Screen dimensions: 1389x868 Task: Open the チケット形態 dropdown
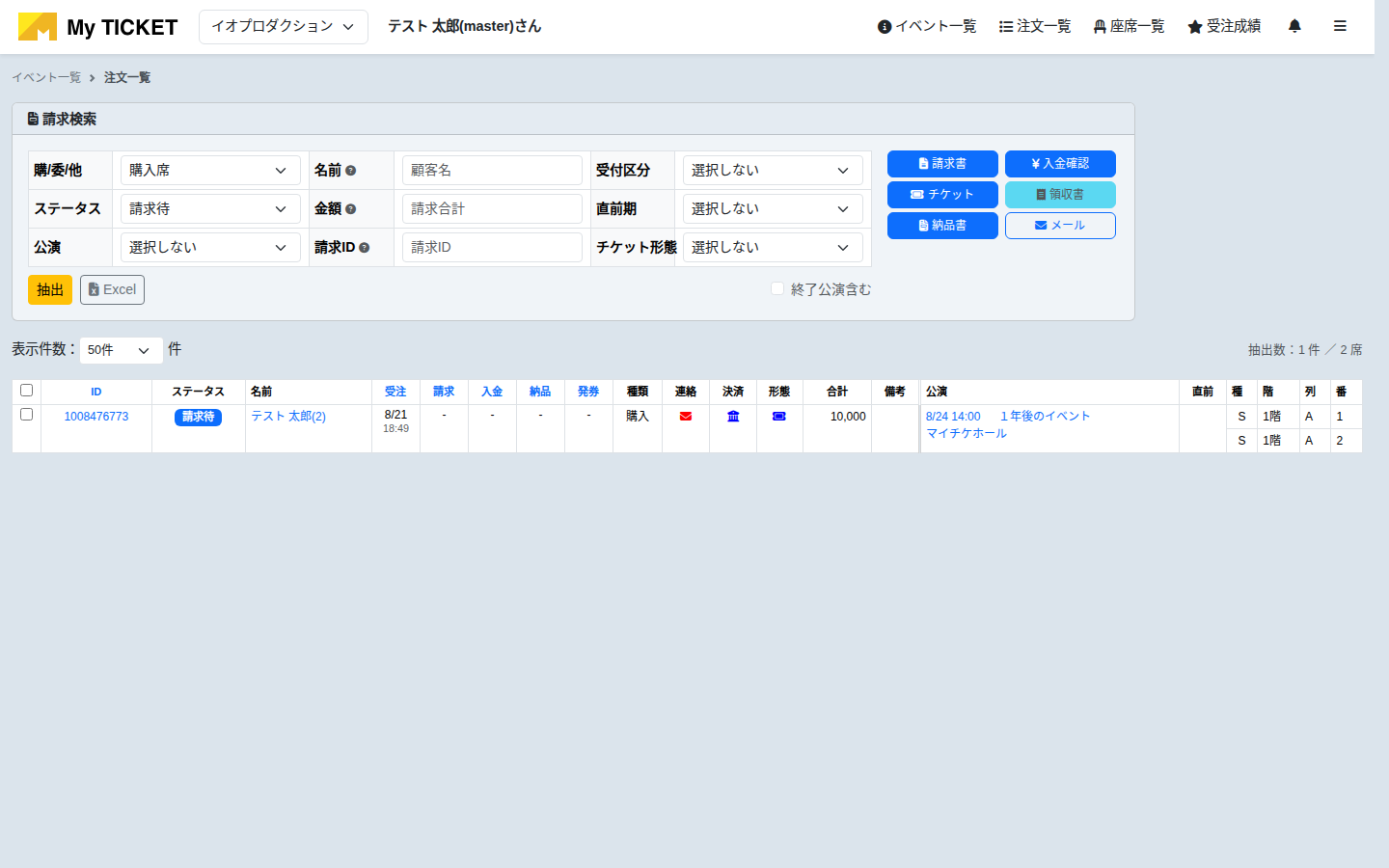click(773, 247)
